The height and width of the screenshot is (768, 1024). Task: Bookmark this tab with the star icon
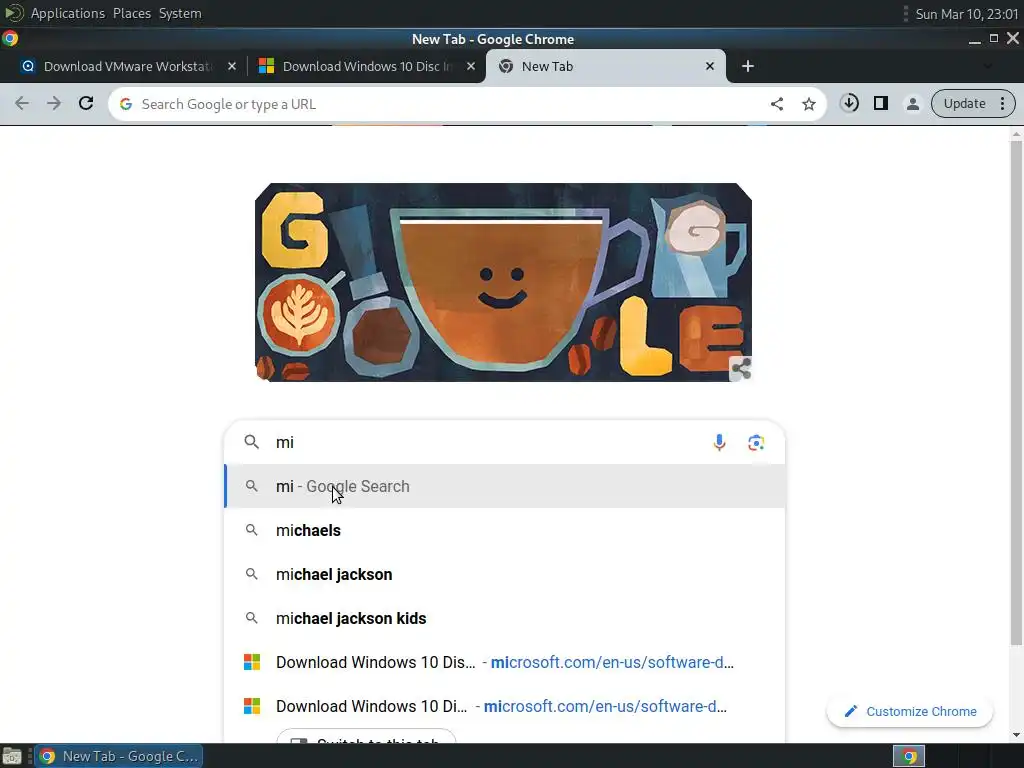pos(808,104)
